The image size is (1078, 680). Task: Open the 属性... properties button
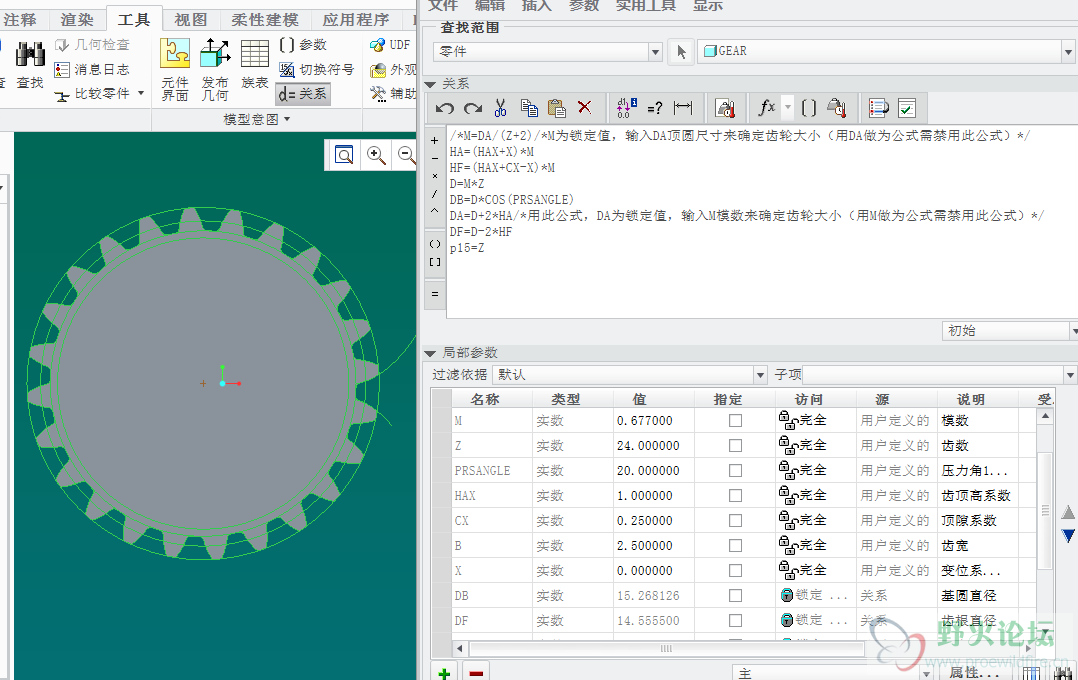tap(974, 673)
